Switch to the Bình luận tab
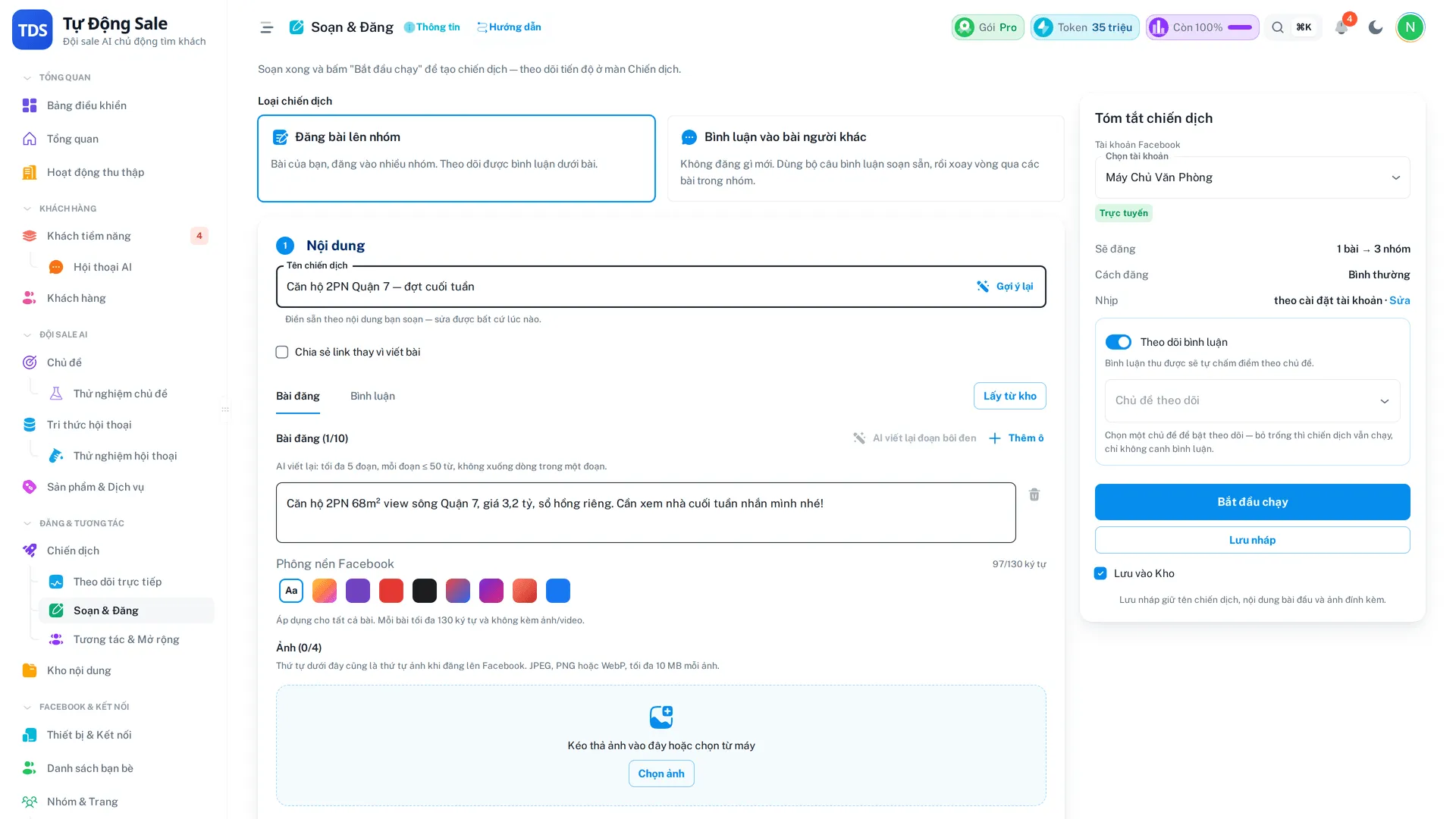The width and height of the screenshot is (1456, 819). (x=372, y=396)
